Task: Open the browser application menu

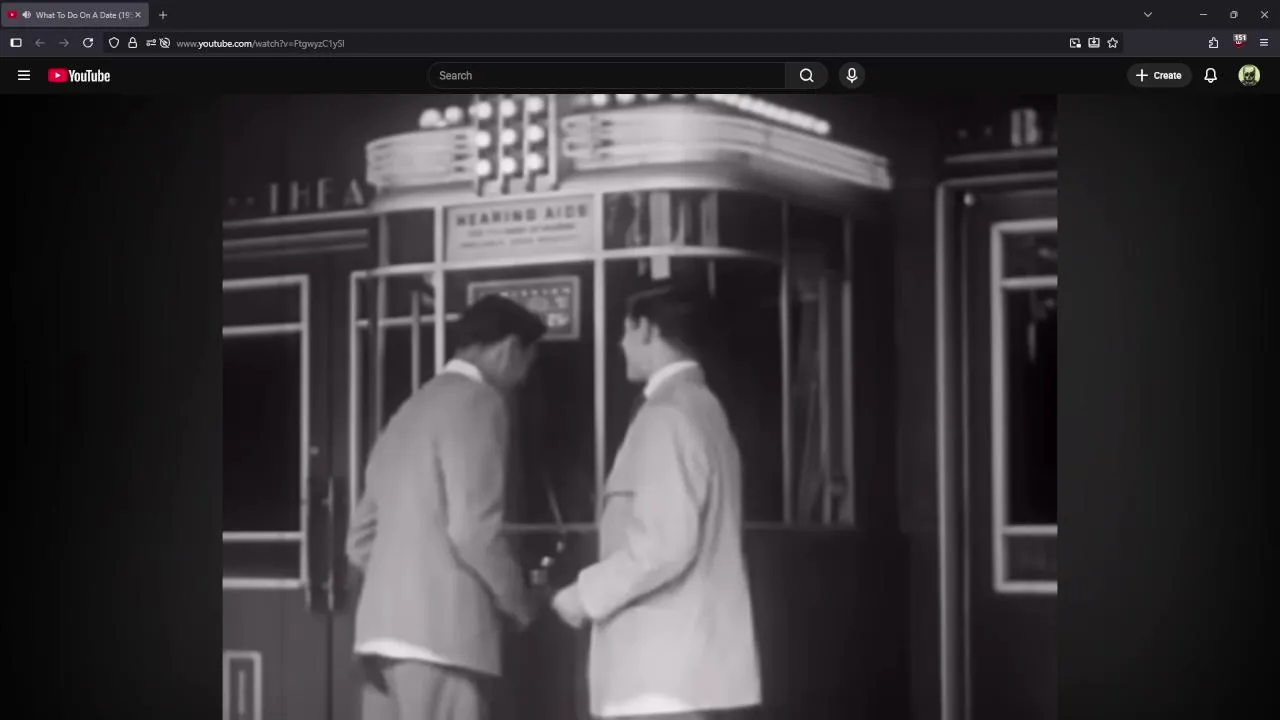Action: (1264, 43)
